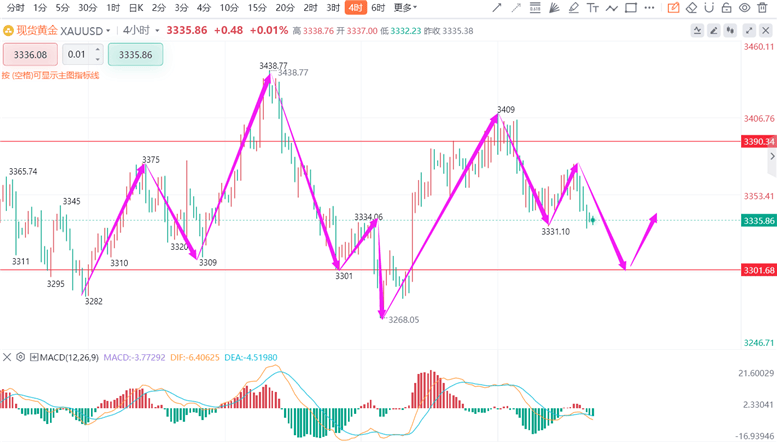Select the eraser tool
The width and height of the screenshot is (777, 444).
(691, 7)
